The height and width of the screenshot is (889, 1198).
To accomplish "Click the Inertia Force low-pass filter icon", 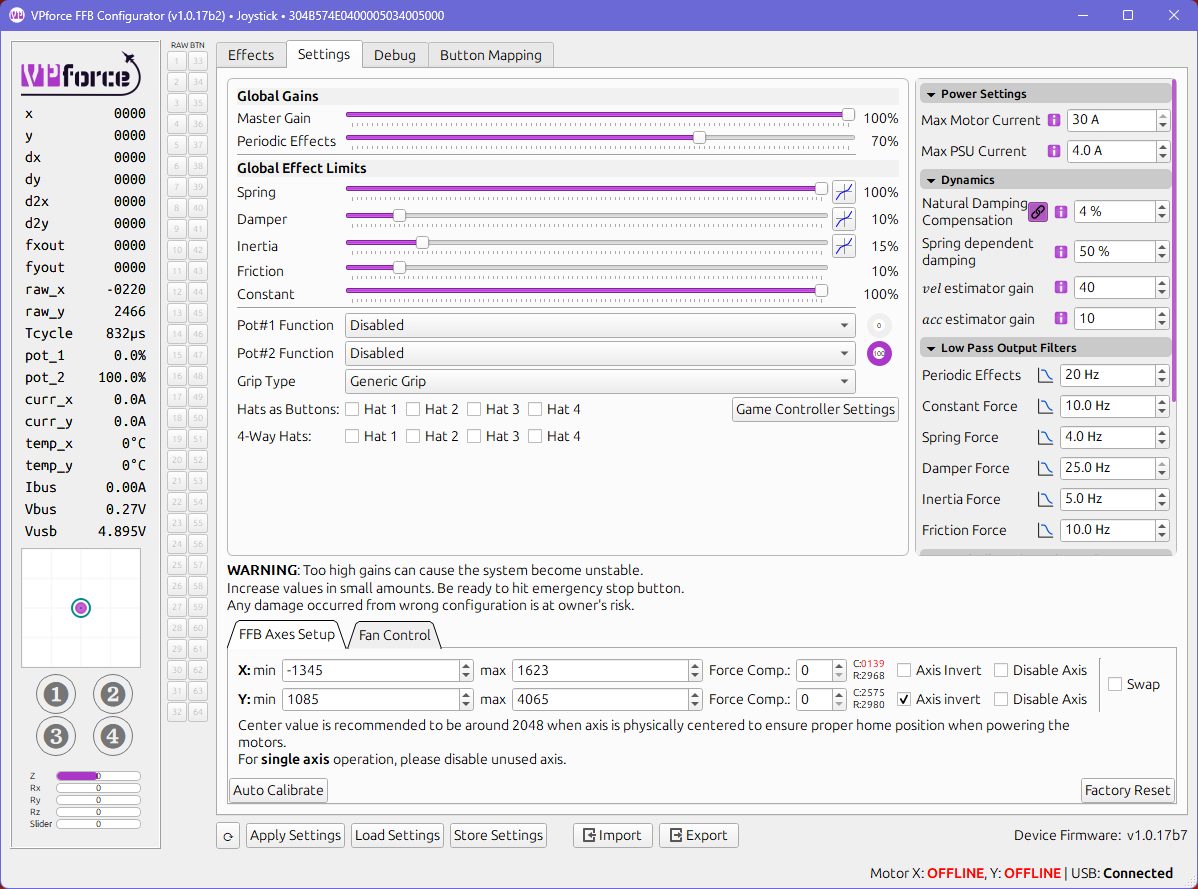I will (1044, 499).
